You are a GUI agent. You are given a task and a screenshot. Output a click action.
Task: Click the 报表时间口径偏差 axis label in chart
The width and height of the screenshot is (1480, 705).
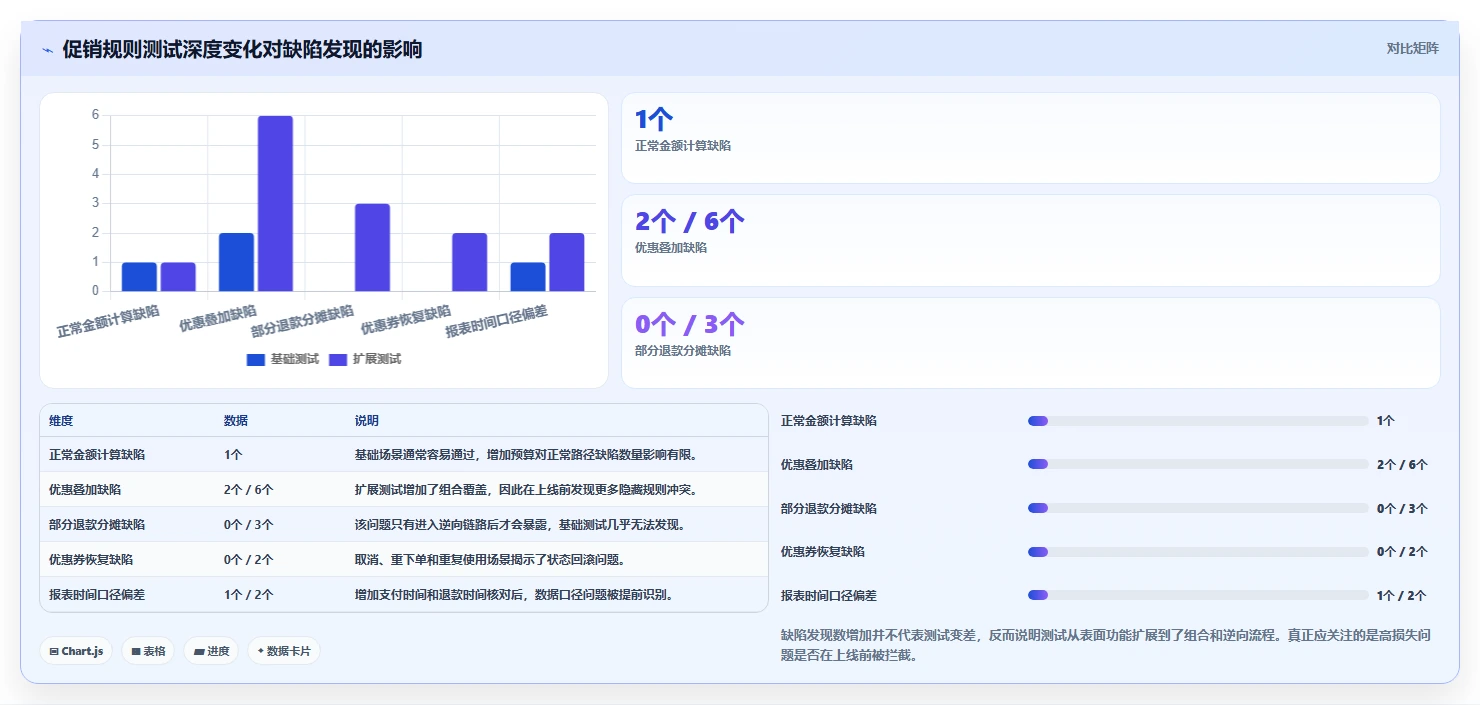pos(496,322)
